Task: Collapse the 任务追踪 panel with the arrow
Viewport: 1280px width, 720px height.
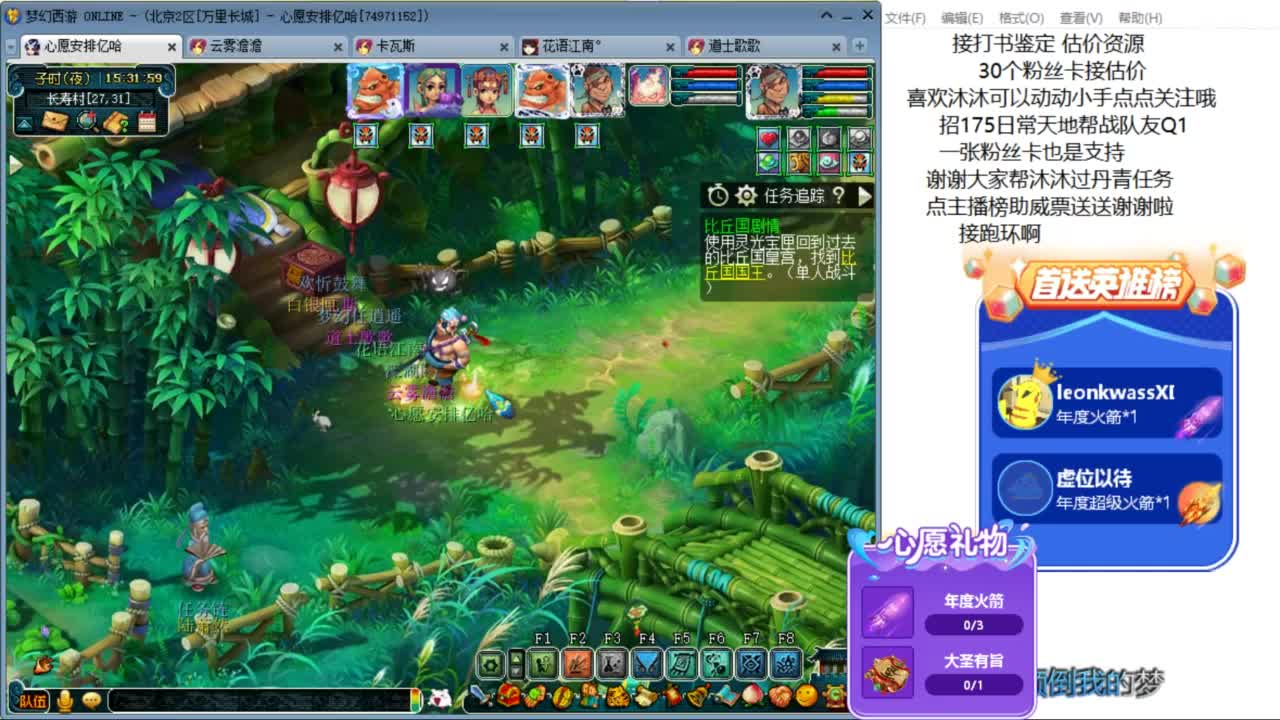Action: (864, 196)
